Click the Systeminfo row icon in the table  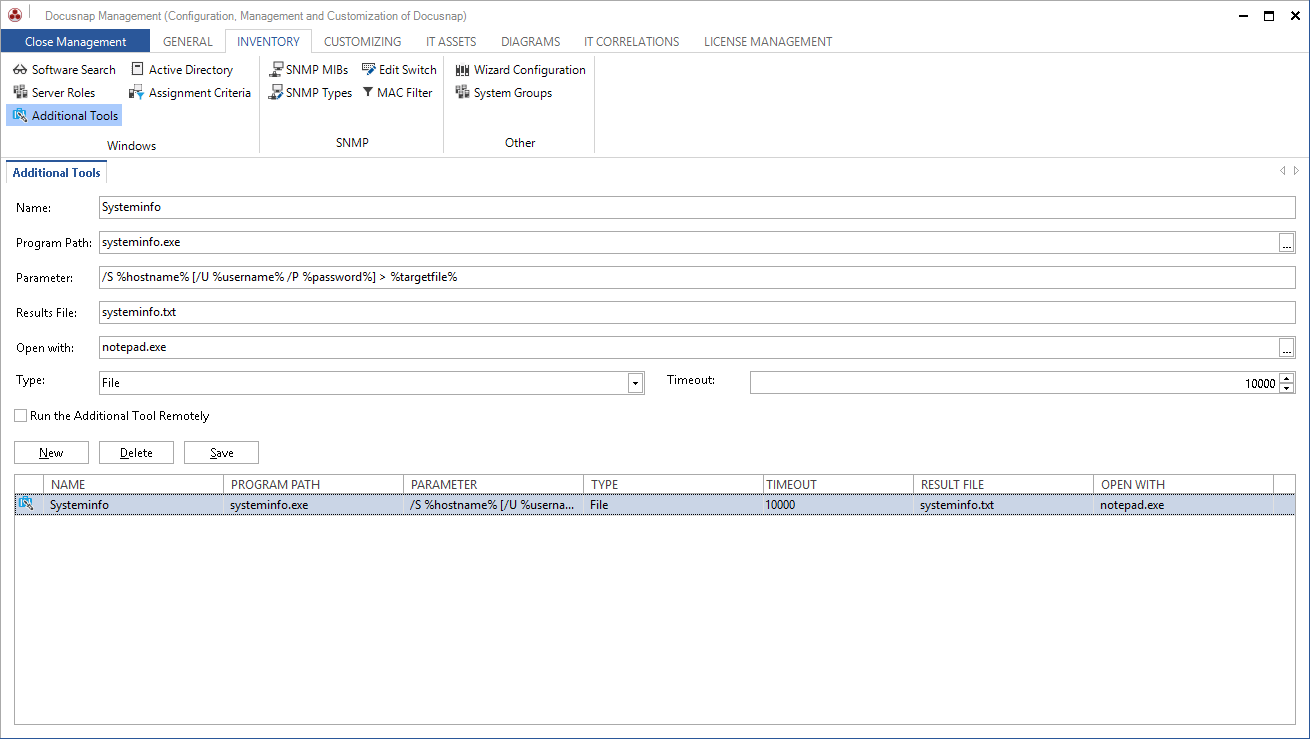coord(26,505)
